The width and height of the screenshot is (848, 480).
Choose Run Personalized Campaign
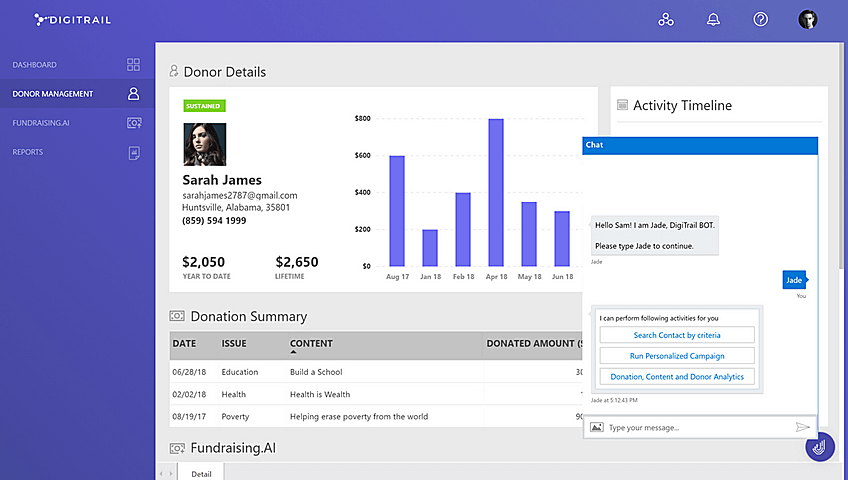[677, 356]
